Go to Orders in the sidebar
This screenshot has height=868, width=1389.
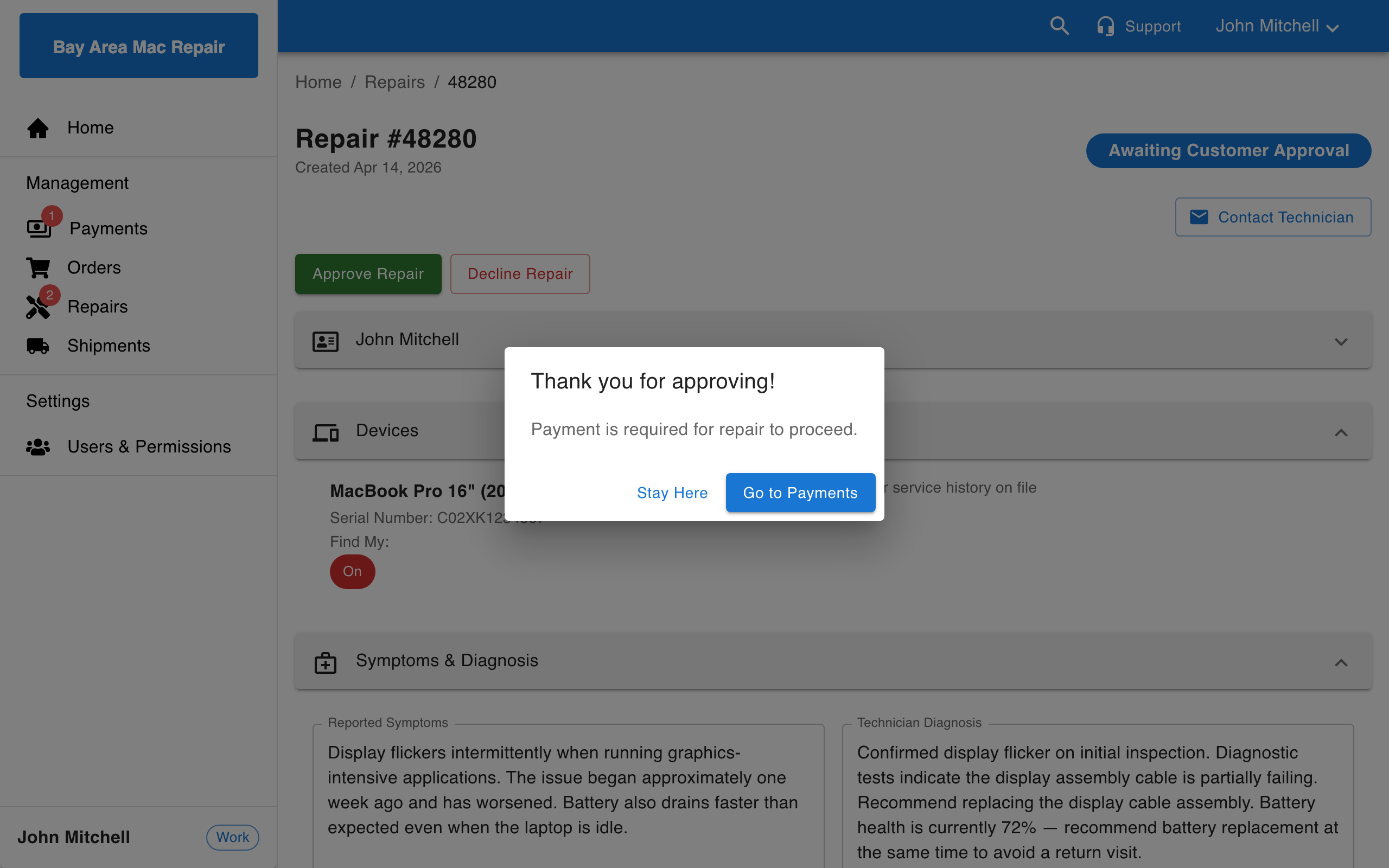[x=94, y=267]
